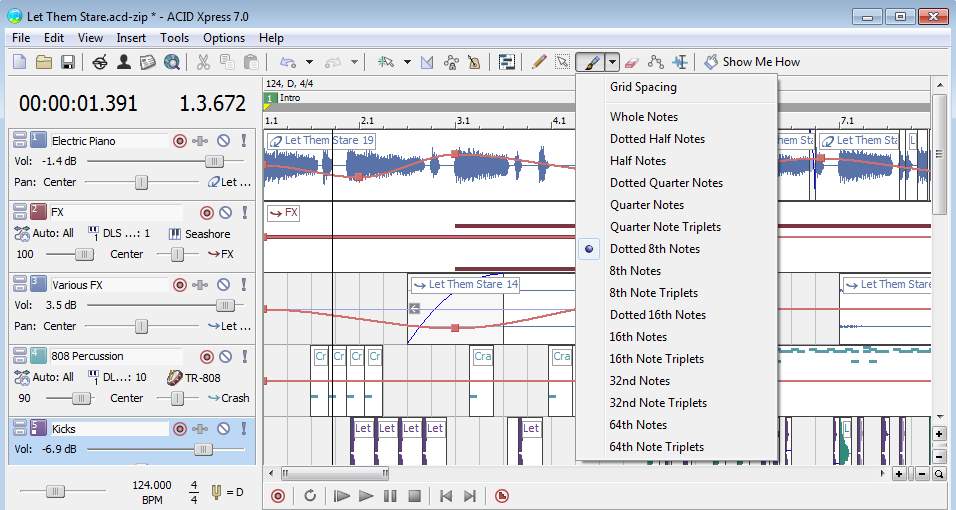This screenshot has height=510, width=956.
Task: Arm the FX track for recording
Action: (206, 212)
